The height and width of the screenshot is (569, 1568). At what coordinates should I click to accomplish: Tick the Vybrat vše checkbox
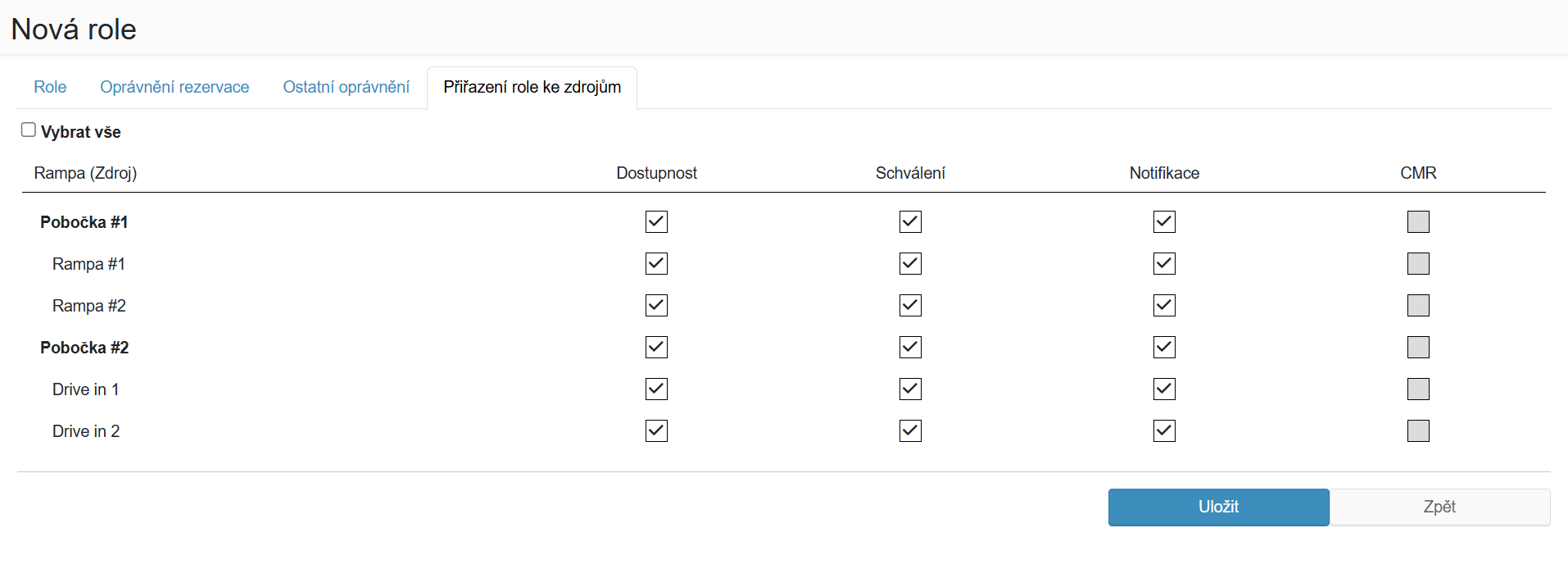coord(29,130)
